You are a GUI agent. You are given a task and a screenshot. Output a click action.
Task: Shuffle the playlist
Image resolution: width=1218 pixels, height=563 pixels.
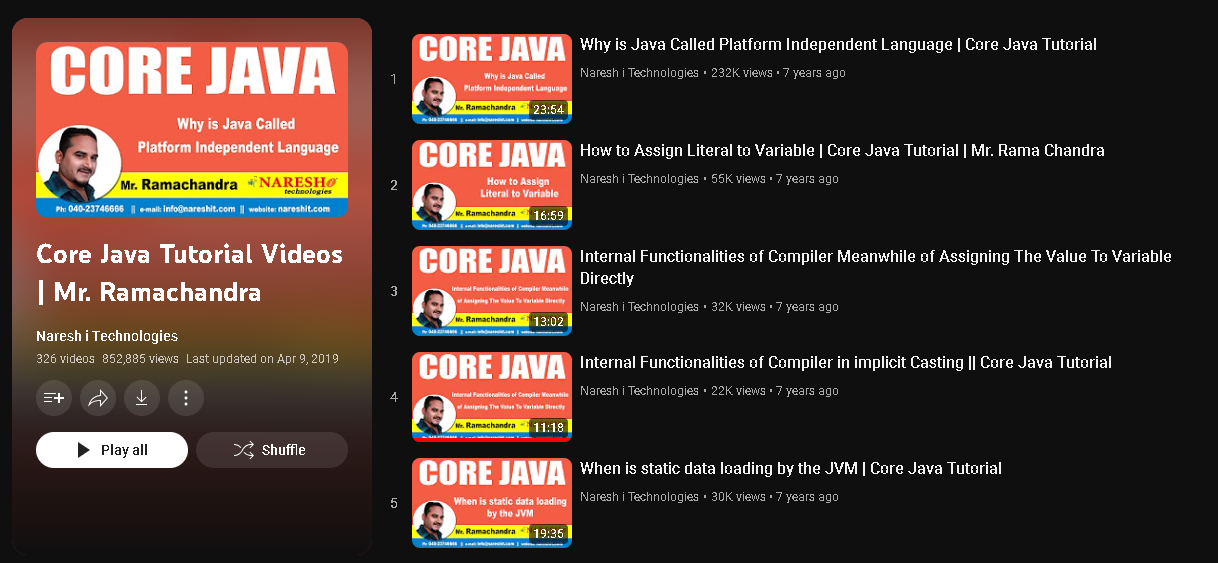272,450
